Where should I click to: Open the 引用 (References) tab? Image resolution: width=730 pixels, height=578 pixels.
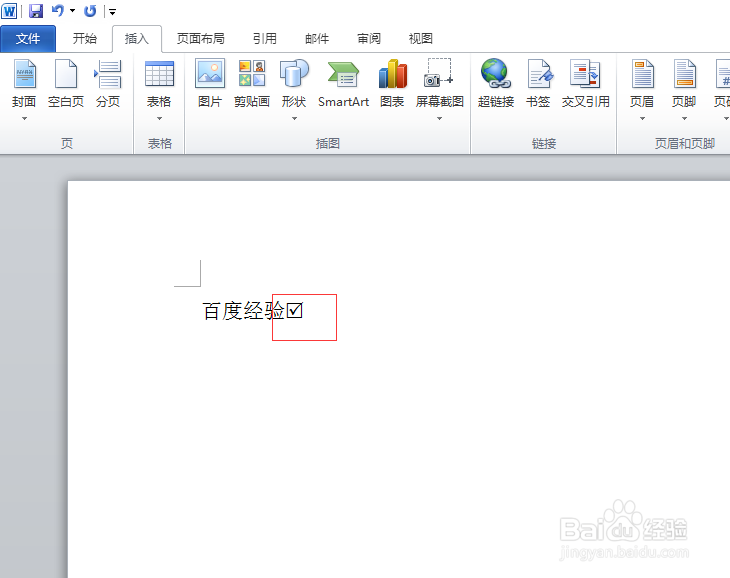click(x=264, y=38)
